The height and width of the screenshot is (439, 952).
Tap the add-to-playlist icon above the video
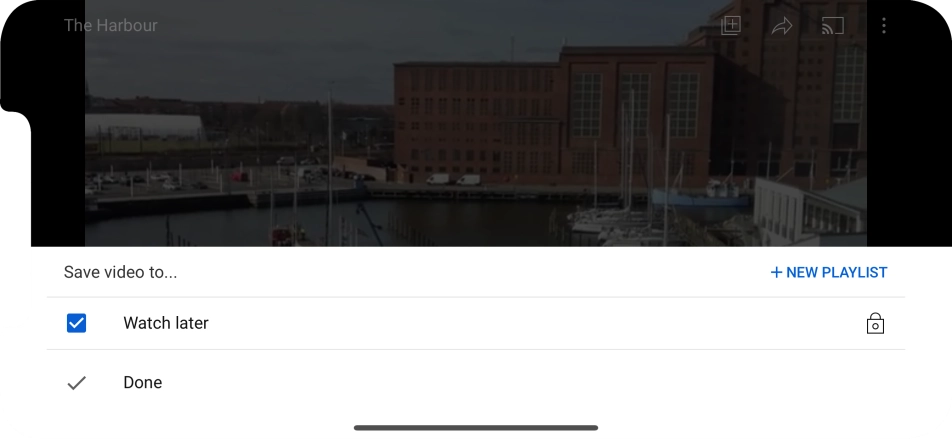[x=732, y=26]
